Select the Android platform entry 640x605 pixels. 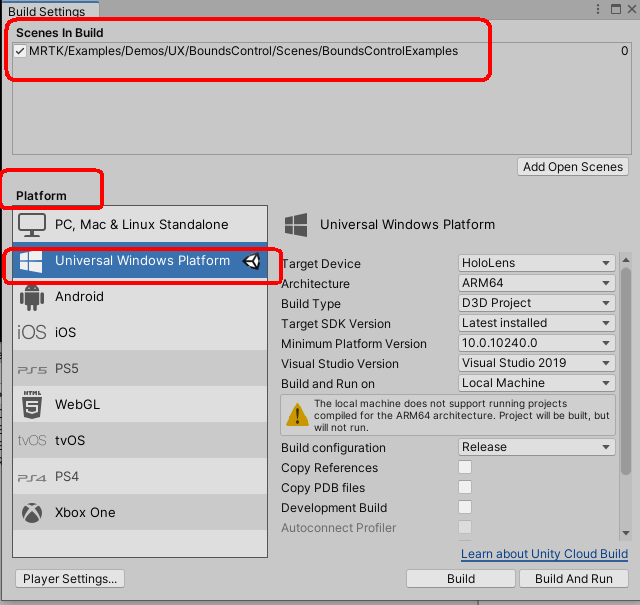pyautogui.click(x=140, y=296)
